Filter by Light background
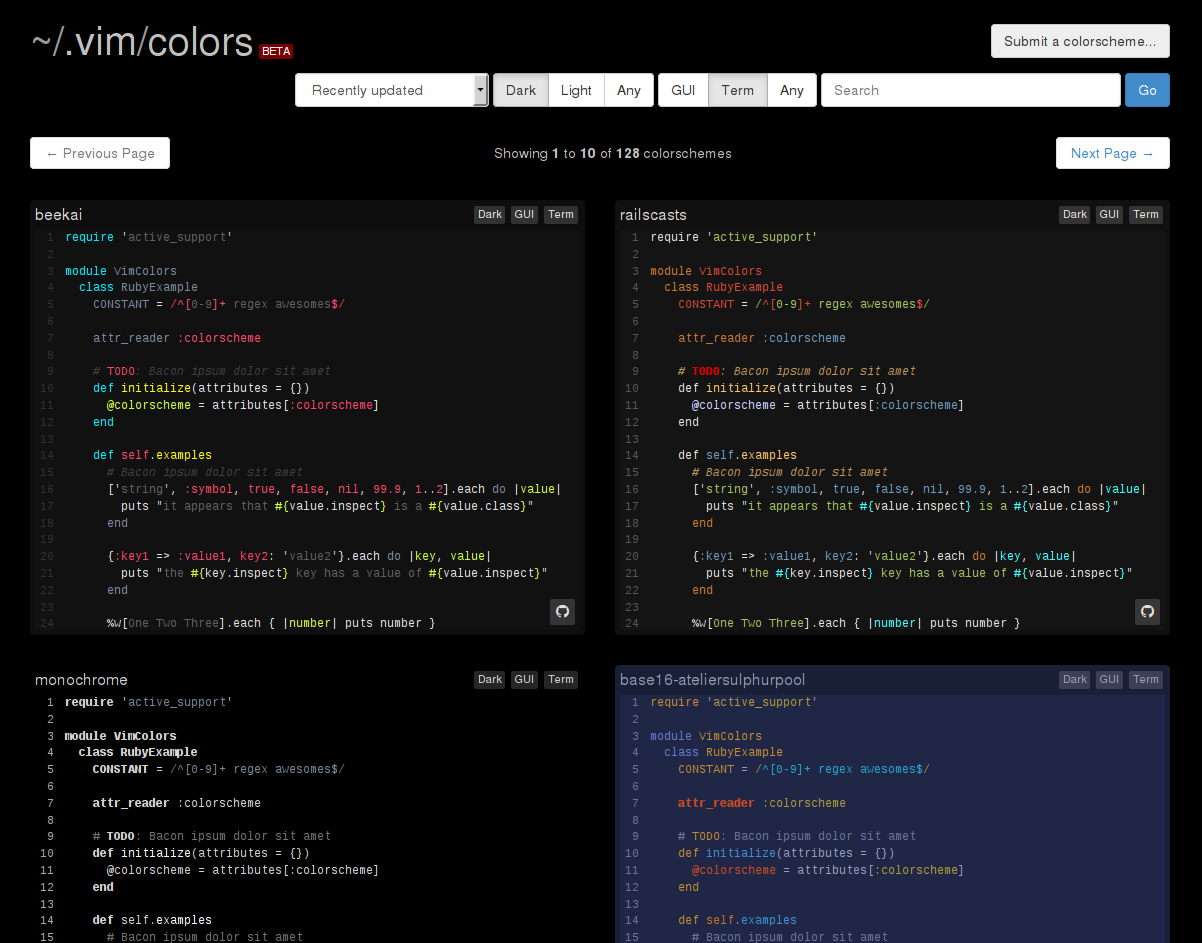Viewport: 1202px width, 943px height. coord(576,90)
